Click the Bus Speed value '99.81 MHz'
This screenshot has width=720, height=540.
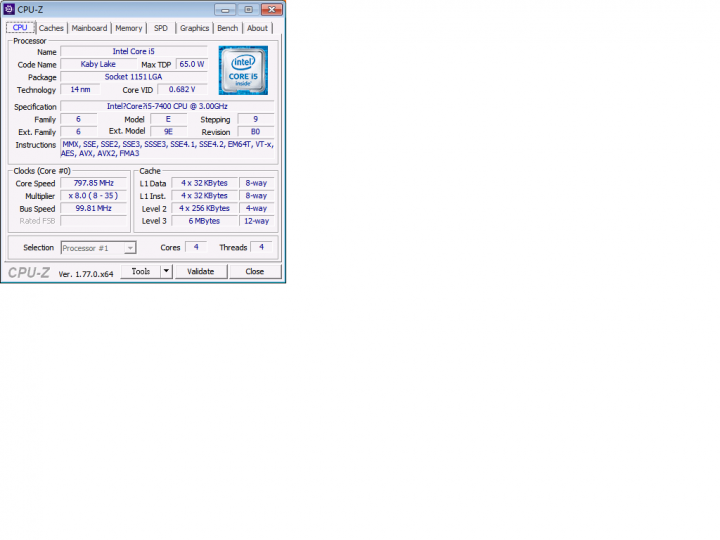94,208
